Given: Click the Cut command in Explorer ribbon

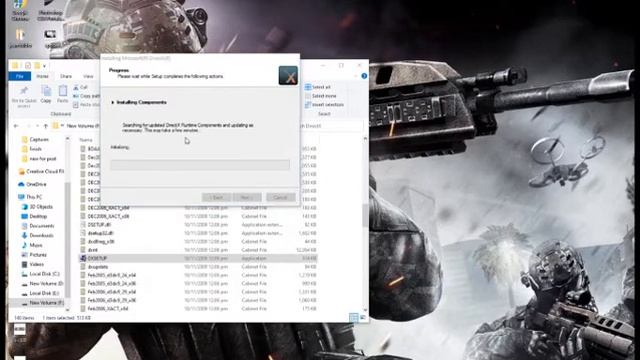Looking at the screenshot, I should pyautogui.click(x=80, y=87).
